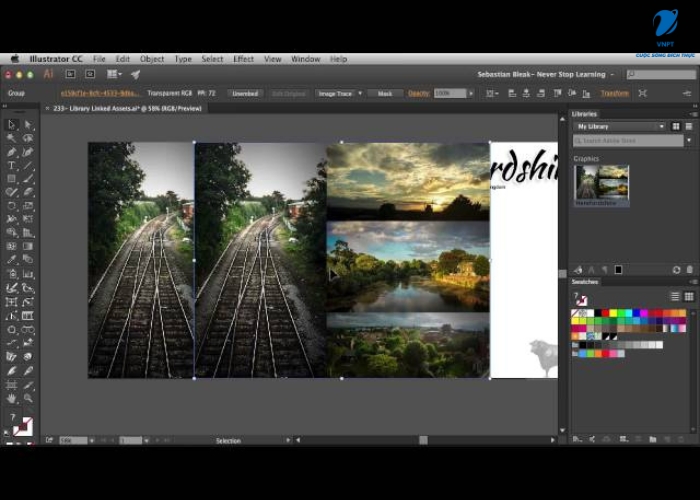This screenshot has height=500, width=700.
Task: Click the GPU rocket icon in app bar
Action: click(x=135, y=74)
